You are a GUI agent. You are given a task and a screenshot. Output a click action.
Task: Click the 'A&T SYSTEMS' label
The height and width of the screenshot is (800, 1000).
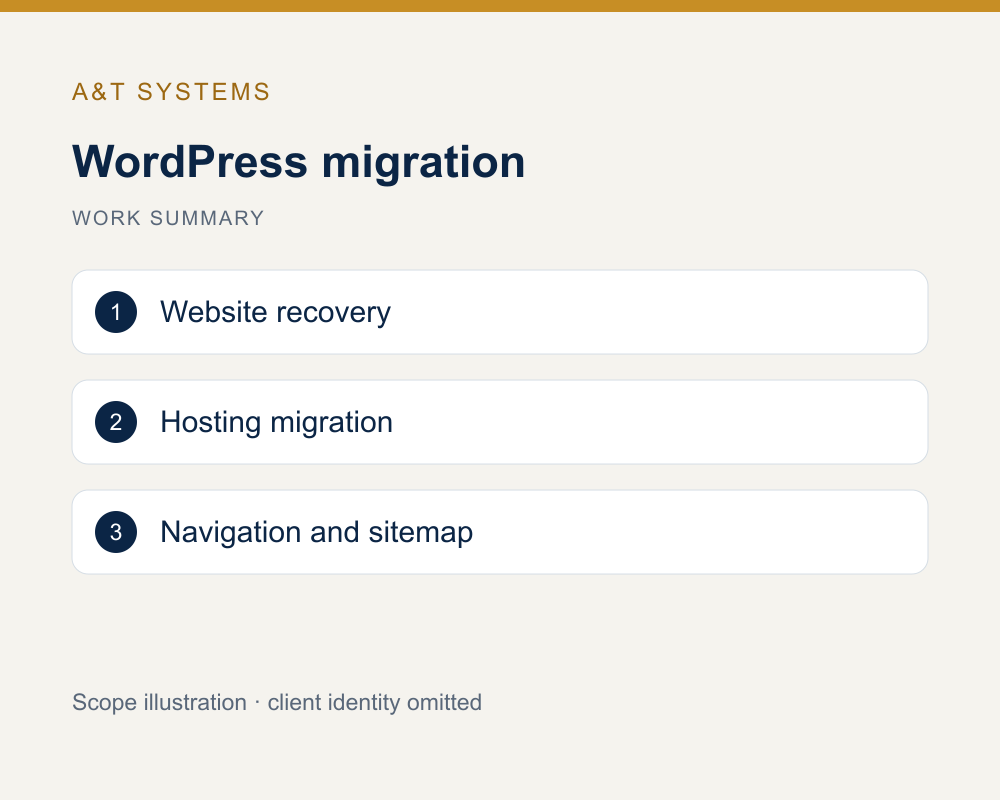[x=171, y=92]
